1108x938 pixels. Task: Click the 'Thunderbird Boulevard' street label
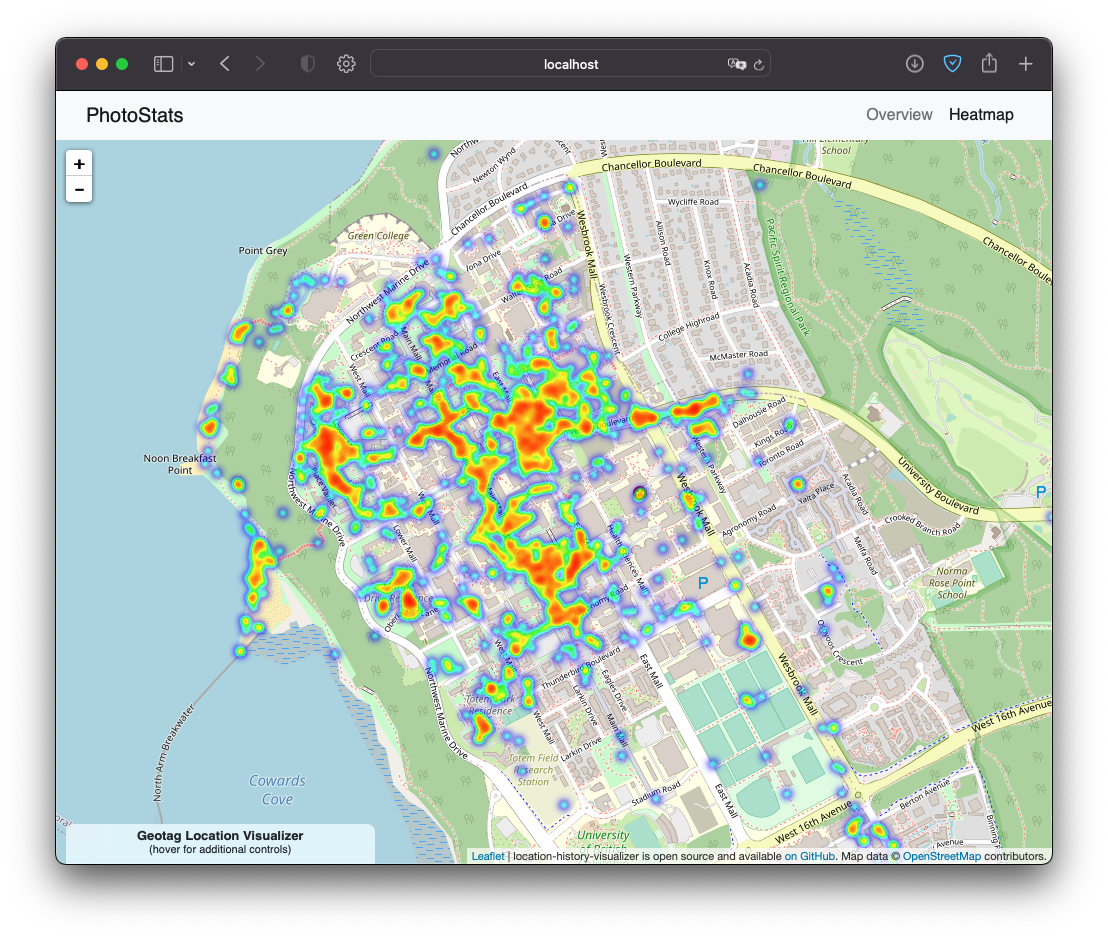(581, 668)
